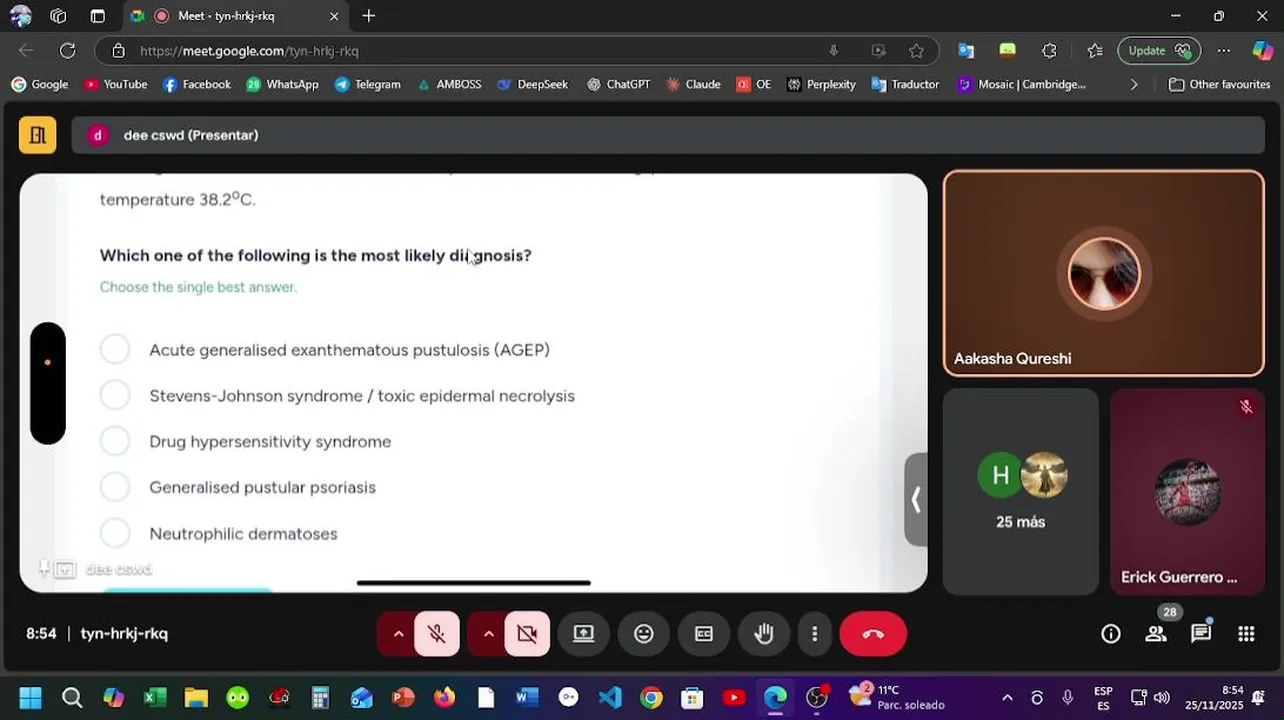Screen dimensions: 1284x720
Task: Click the microphone permission icon in address bar
Action: click(x=833, y=50)
